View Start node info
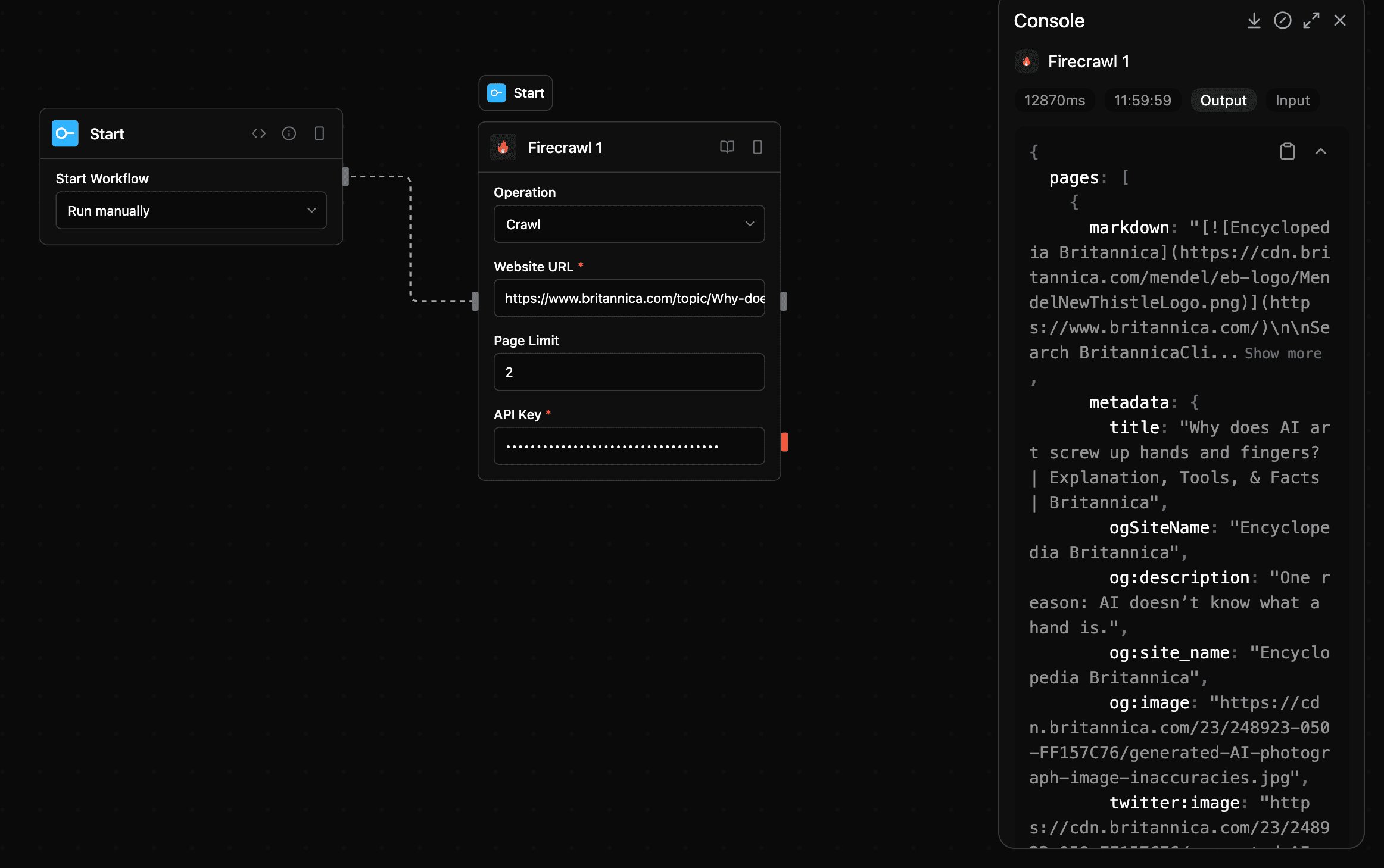Image resolution: width=1384 pixels, height=868 pixels. [289, 133]
